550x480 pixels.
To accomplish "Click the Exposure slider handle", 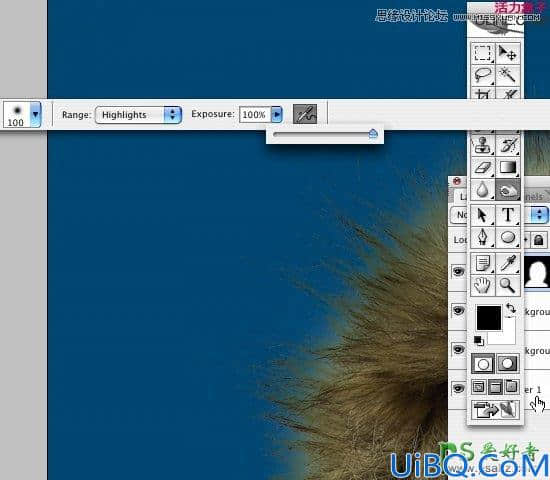I will pyautogui.click(x=373, y=134).
